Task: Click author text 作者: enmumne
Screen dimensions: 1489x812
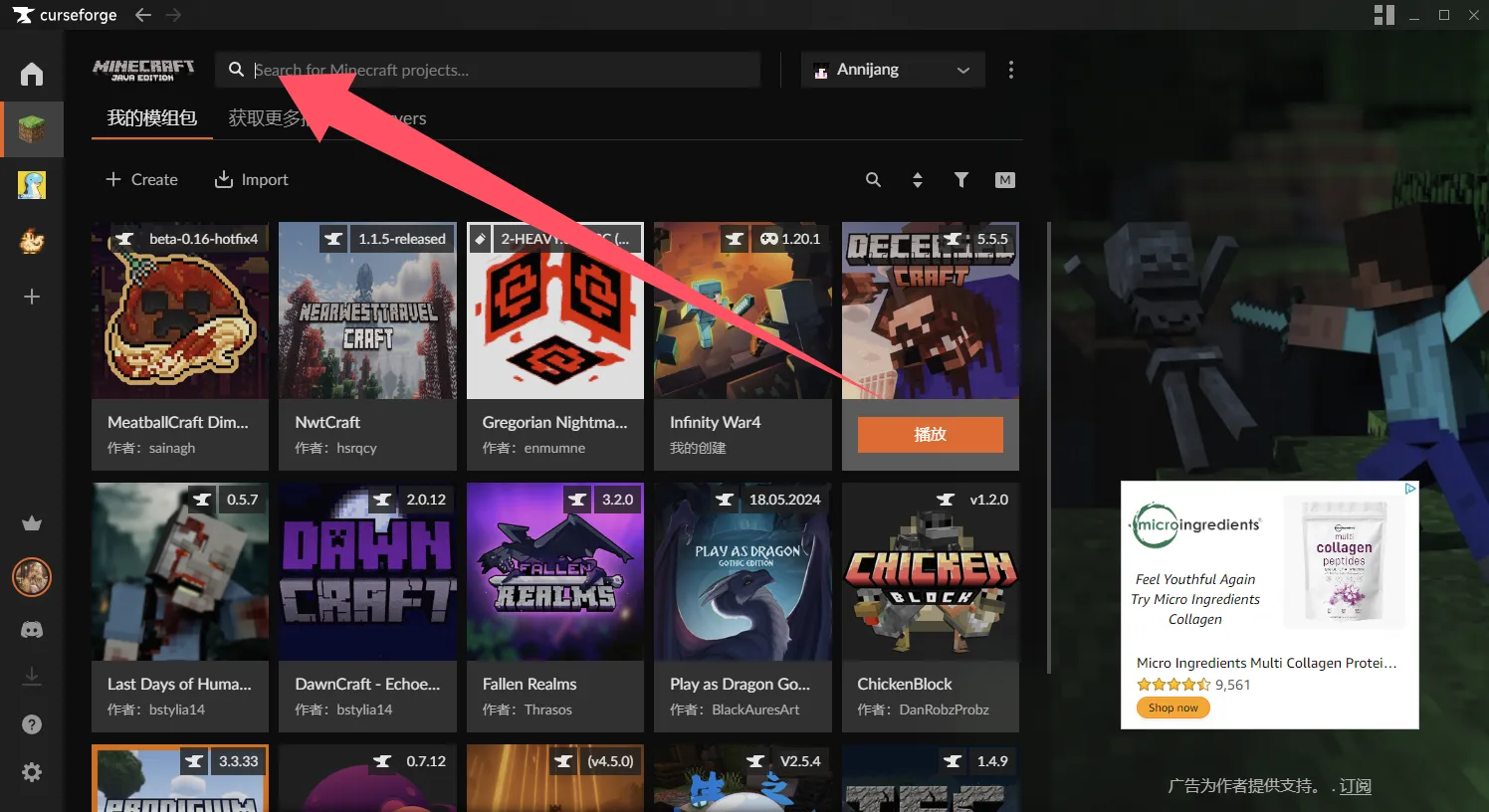Action: tap(533, 448)
